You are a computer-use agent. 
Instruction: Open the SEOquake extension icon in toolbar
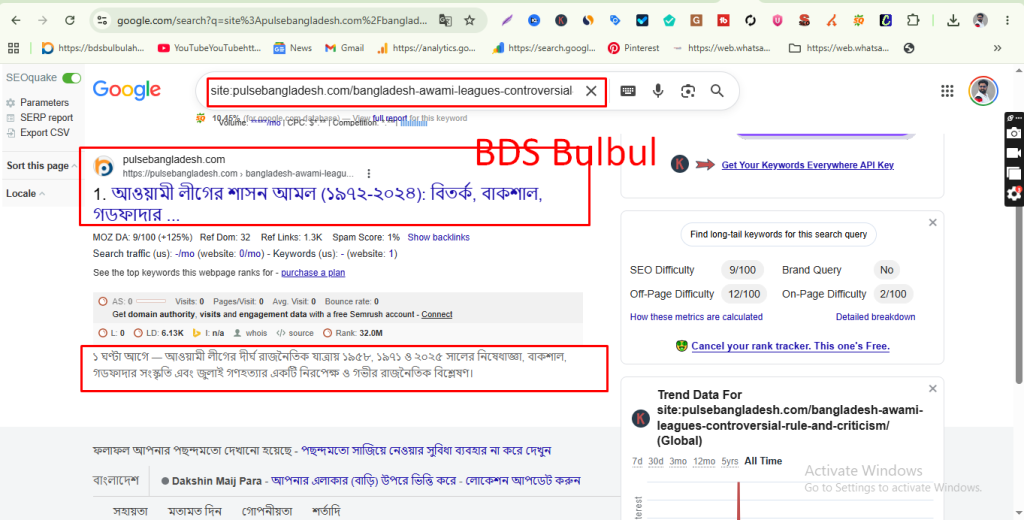858,20
